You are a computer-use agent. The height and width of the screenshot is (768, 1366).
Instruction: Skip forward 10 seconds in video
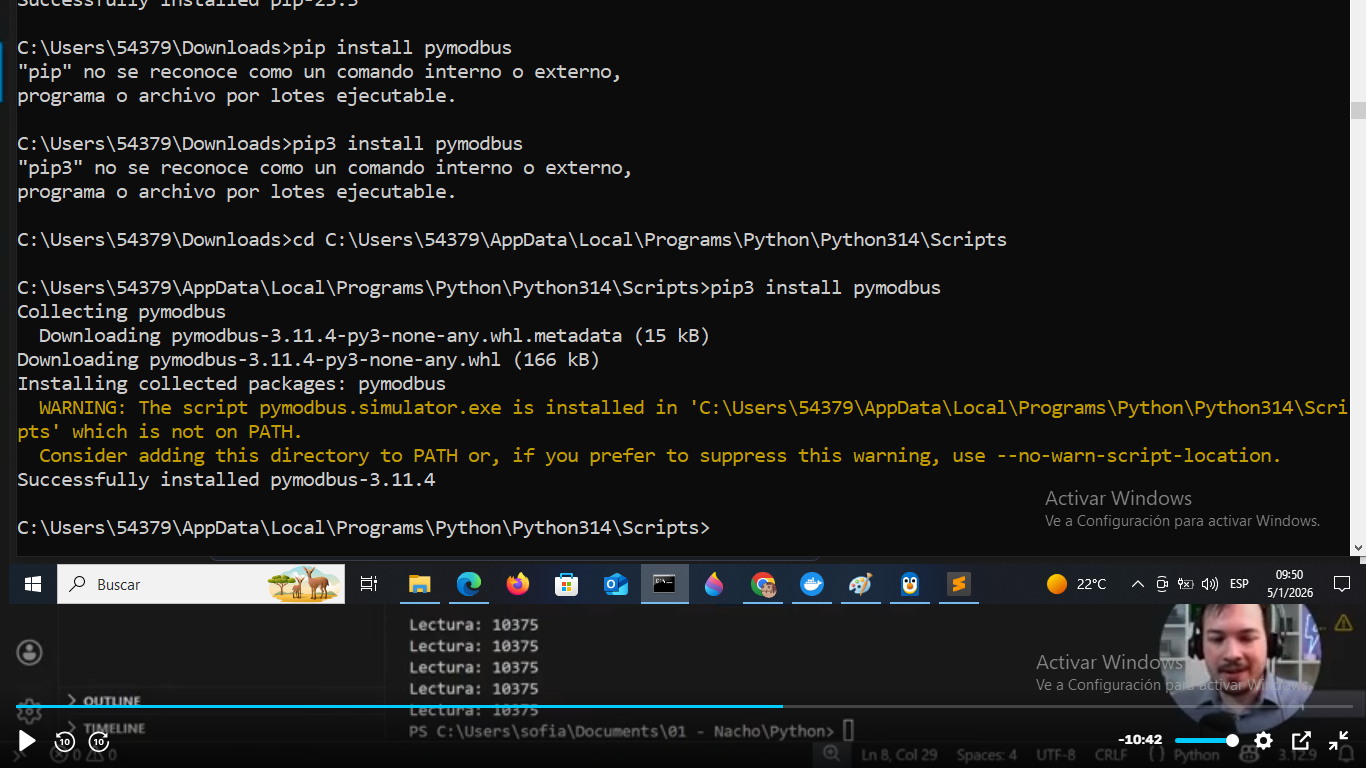[99, 741]
